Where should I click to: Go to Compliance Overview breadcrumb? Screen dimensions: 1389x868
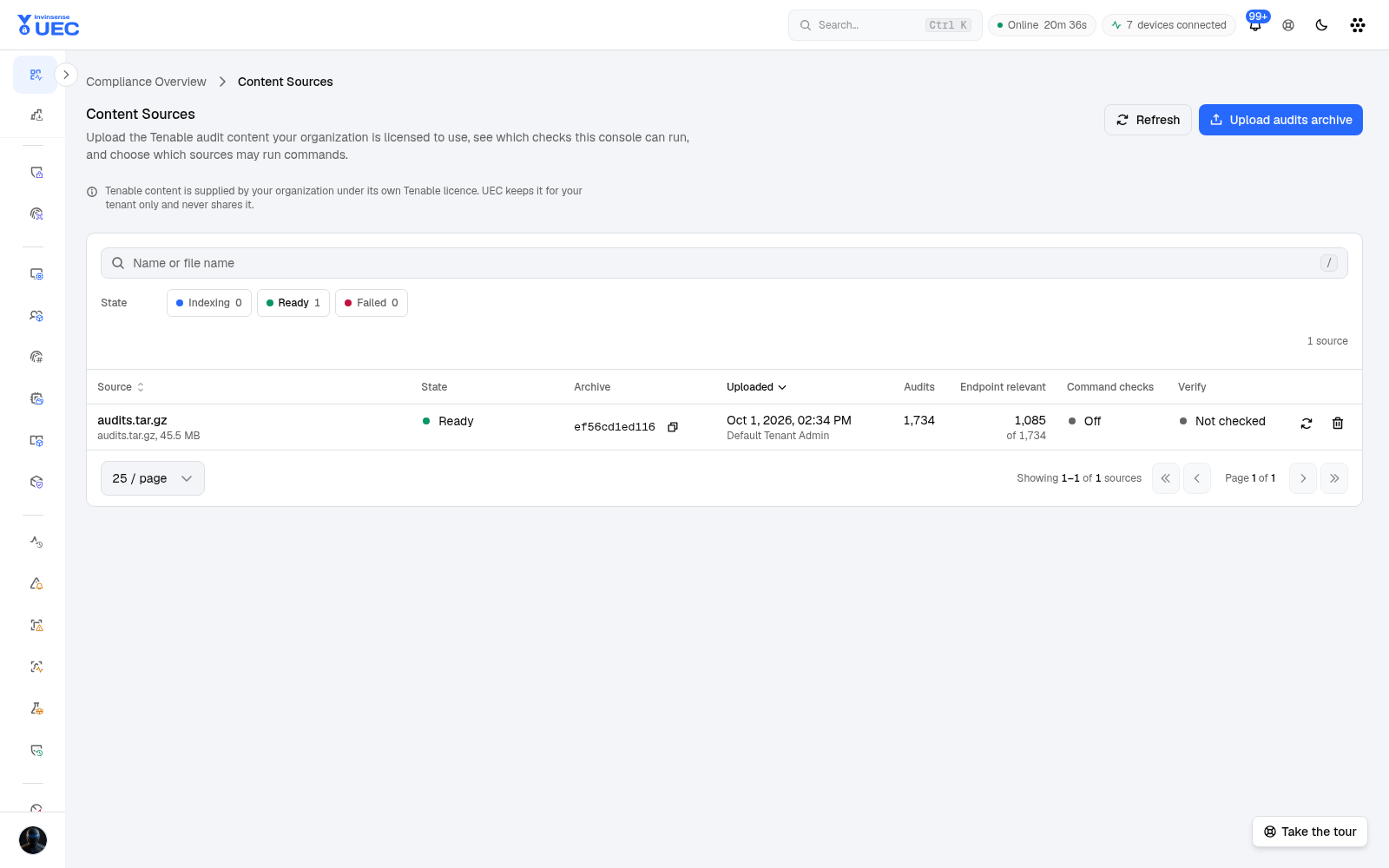tap(146, 82)
